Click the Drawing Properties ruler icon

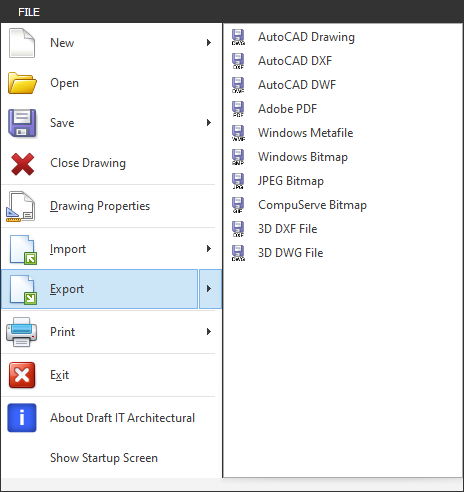coord(21,206)
